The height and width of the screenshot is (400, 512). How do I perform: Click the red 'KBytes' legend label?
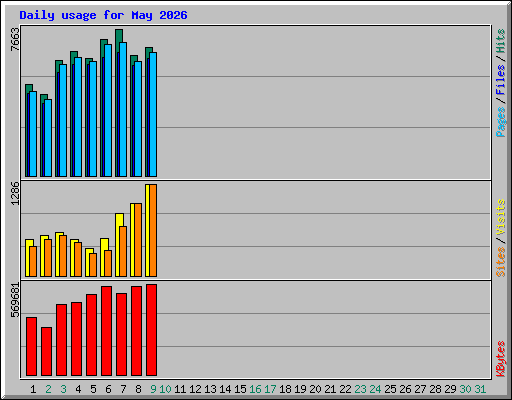click(x=500, y=359)
